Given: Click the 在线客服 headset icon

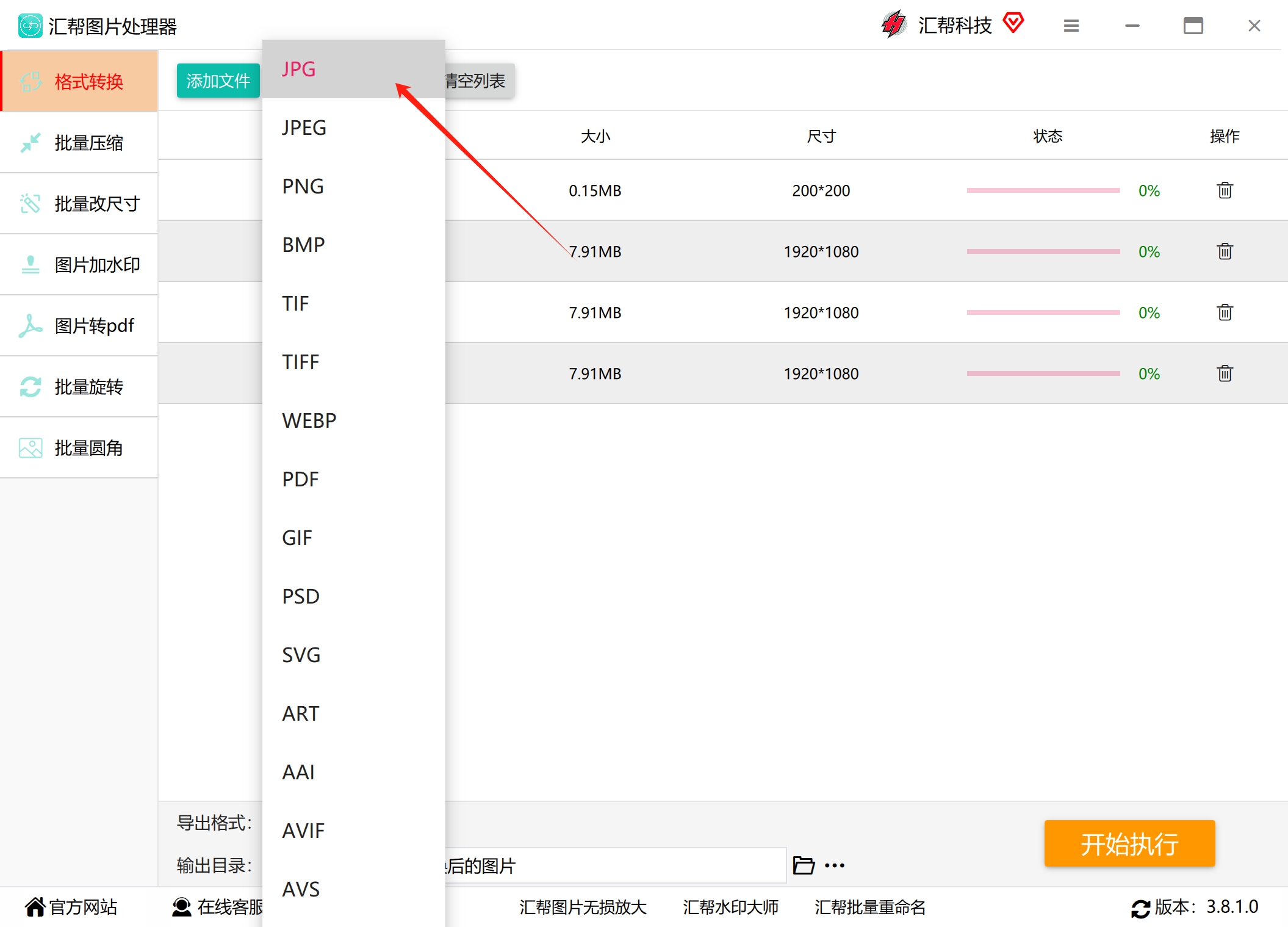Looking at the screenshot, I should pyautogui.click(x=181, y=907).
